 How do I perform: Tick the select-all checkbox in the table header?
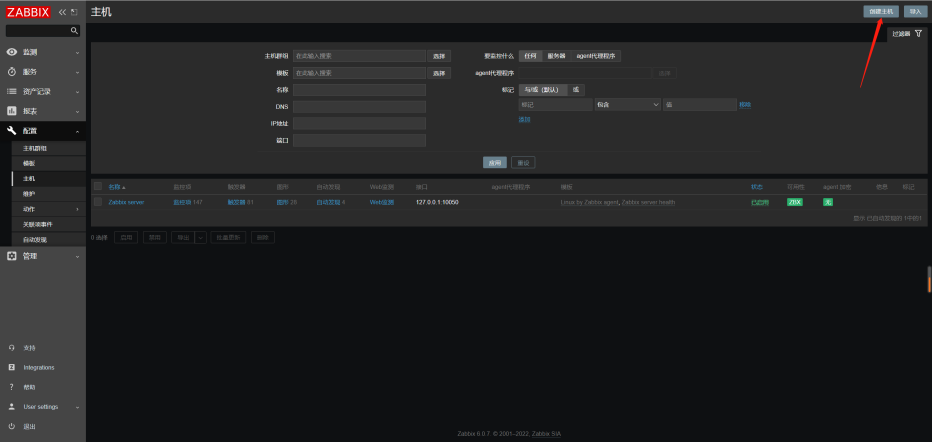(x=98, y=187)
